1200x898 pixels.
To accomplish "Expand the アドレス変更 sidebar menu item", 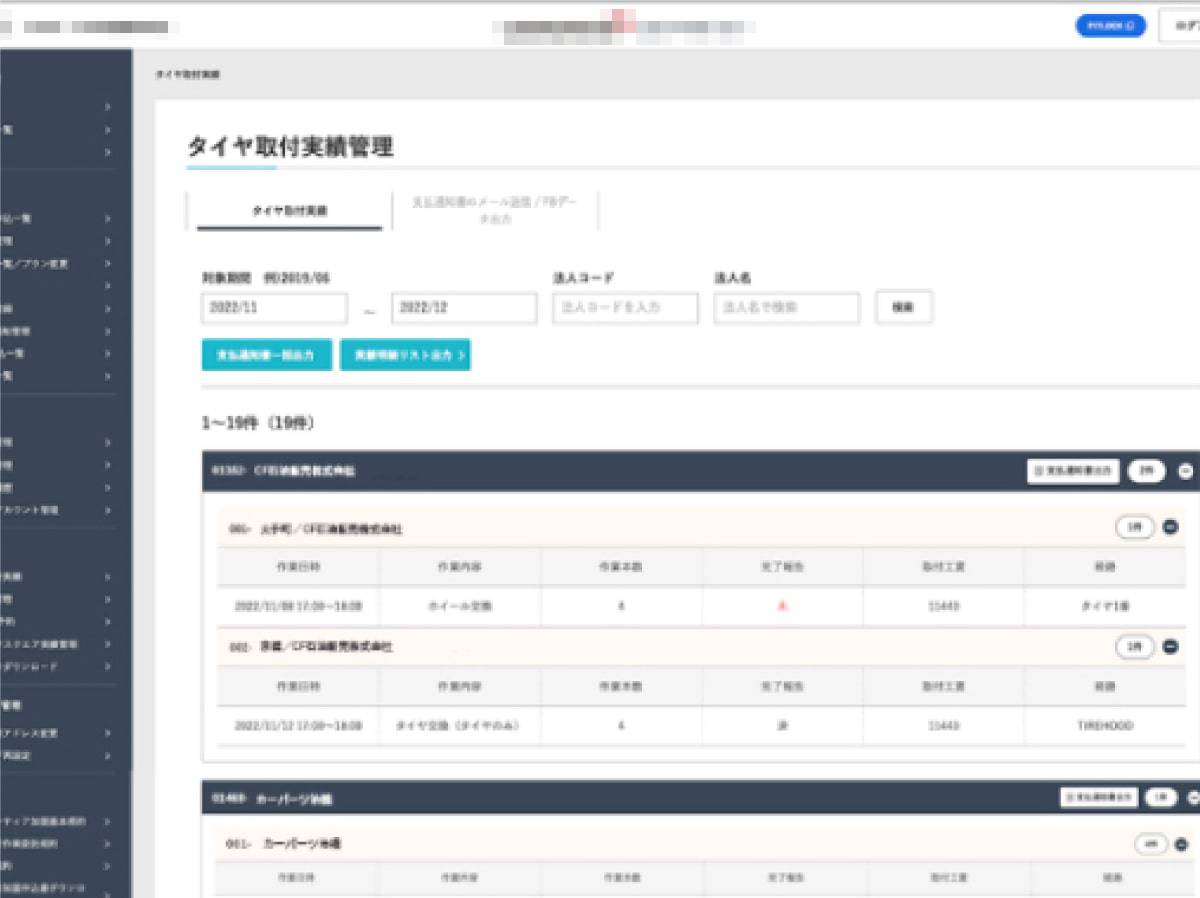I will coord(60,733).
